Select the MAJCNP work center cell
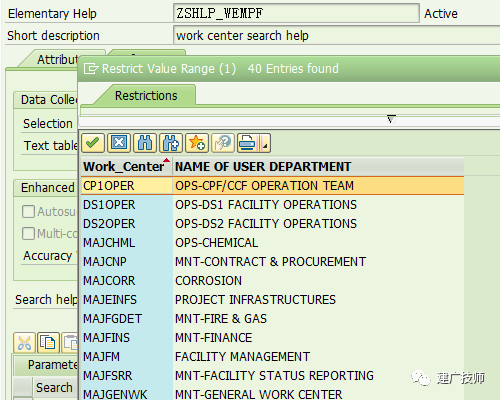500x400 pixels. click(x=127, y=262)
